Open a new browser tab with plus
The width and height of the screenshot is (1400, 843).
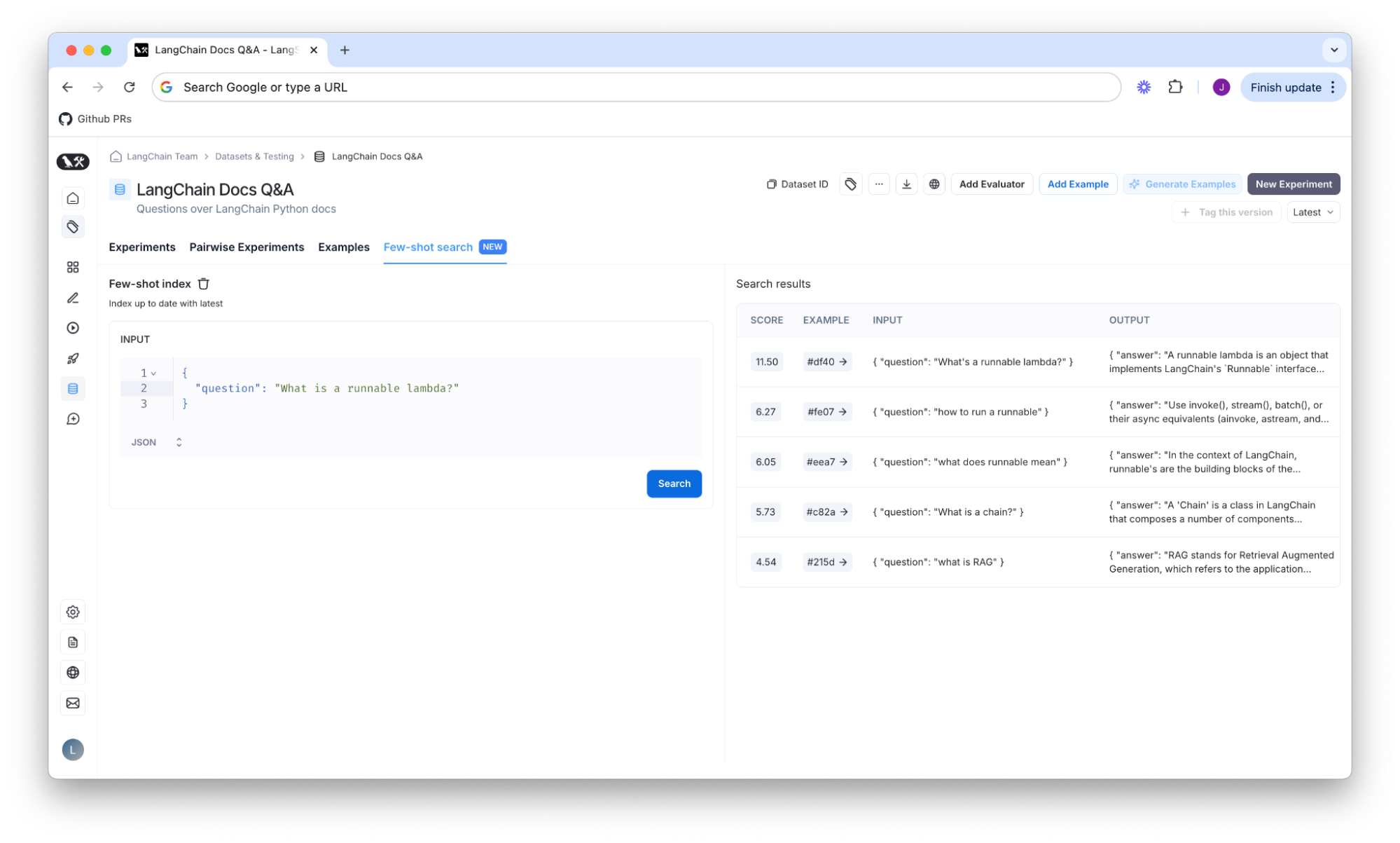[345, 50]
